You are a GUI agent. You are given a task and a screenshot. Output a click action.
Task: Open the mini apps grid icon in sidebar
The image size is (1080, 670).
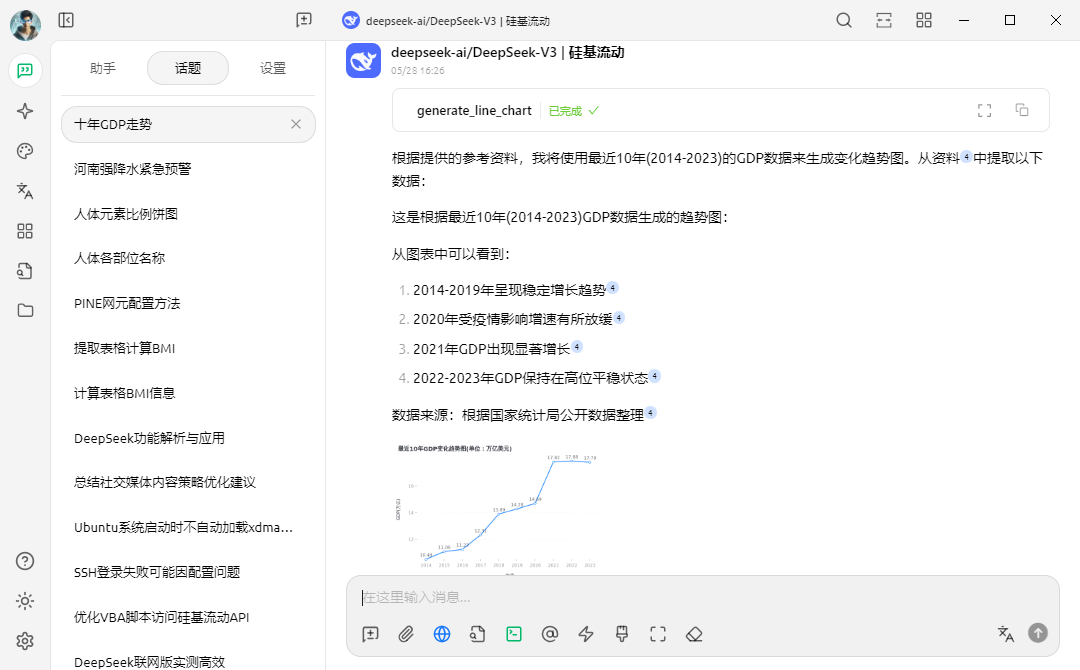click(25, 231)
